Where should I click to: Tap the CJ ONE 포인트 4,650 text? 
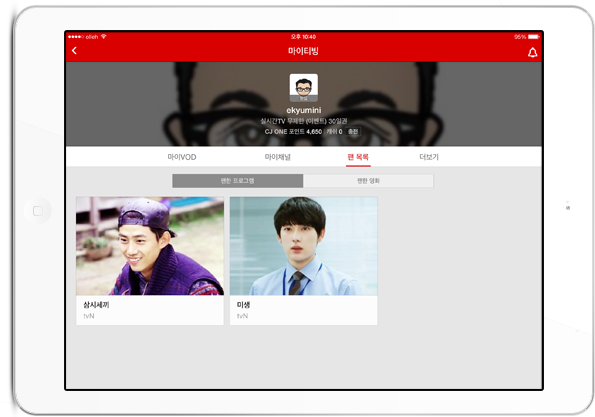point(293,131)
